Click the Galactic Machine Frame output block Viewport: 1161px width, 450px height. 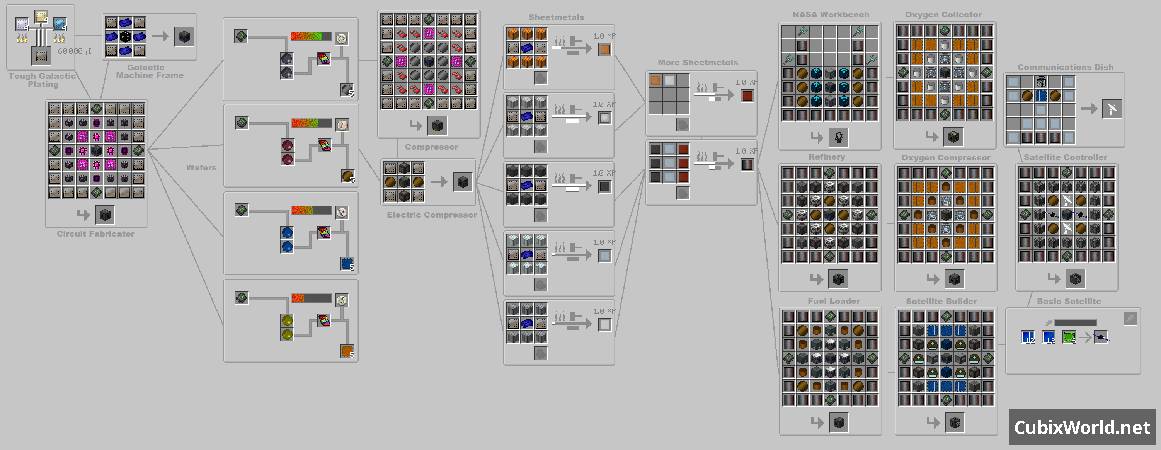point(184,36)
